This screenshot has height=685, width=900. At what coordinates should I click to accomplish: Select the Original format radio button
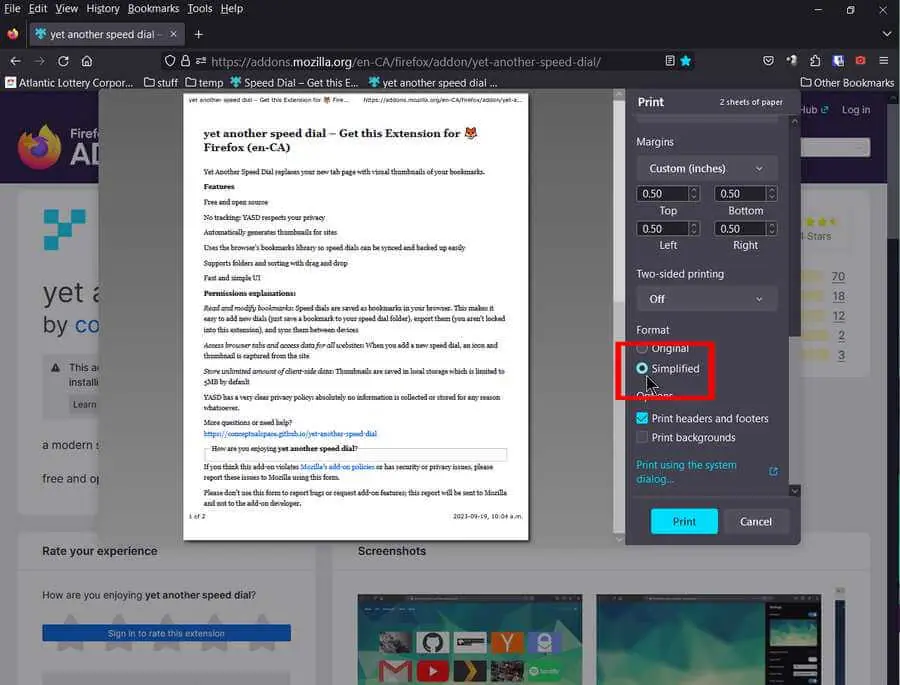click(642, 348)
